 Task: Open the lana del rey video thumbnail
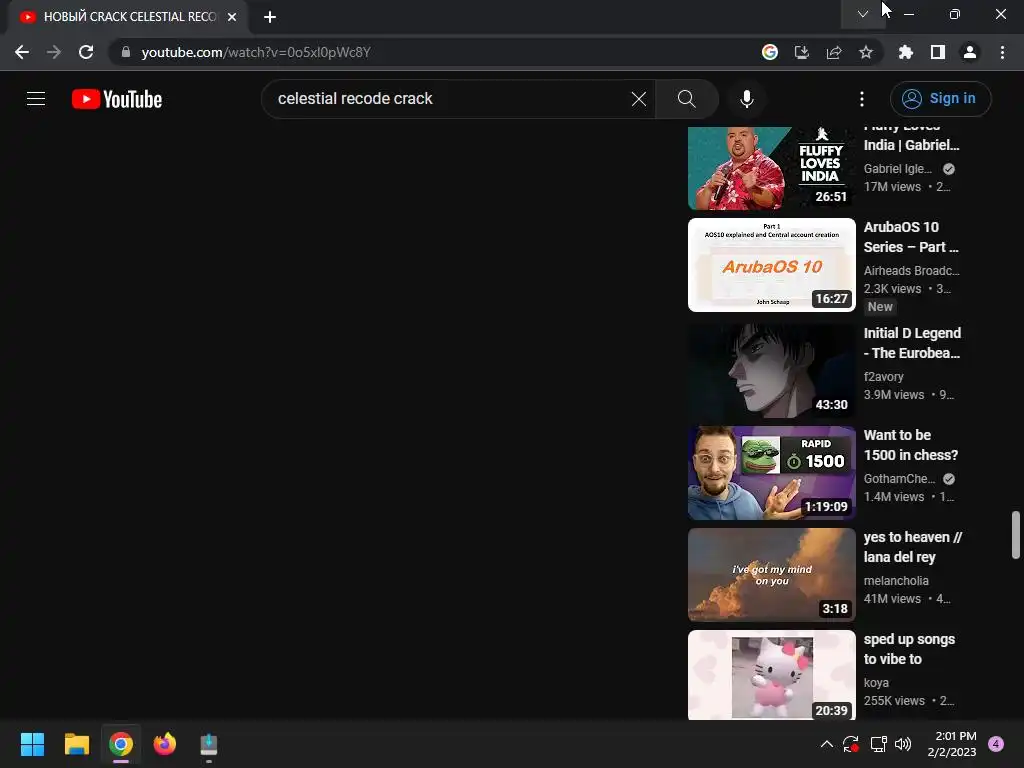[772, 575]
